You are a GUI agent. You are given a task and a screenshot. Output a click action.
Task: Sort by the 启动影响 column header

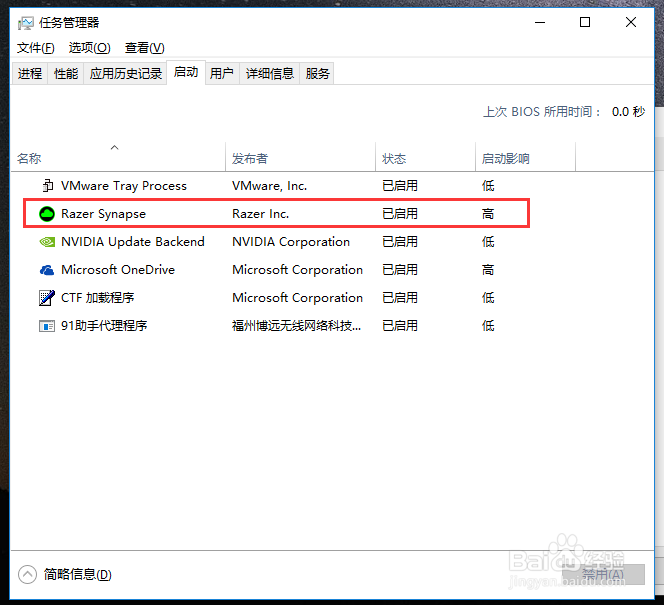(525, 158)
